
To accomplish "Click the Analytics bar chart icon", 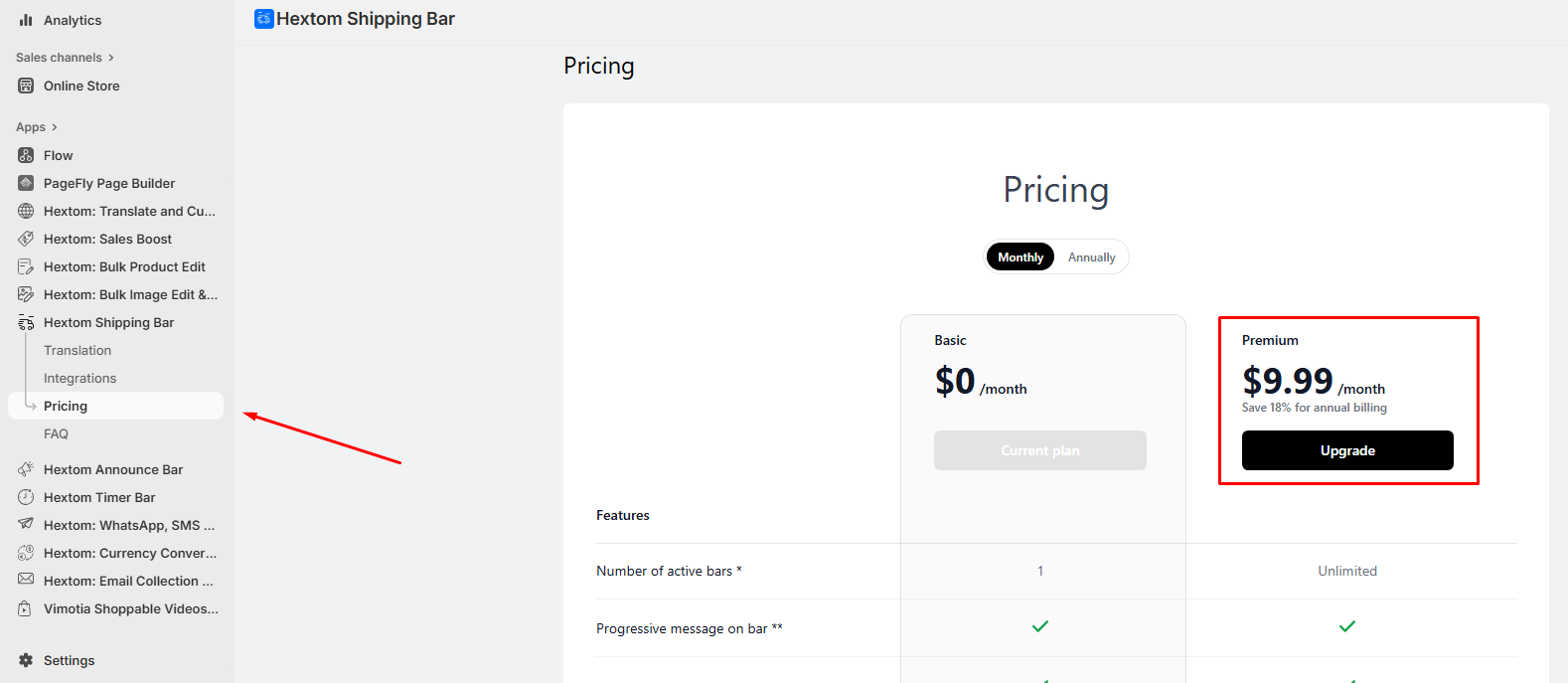I will point(26,20).
